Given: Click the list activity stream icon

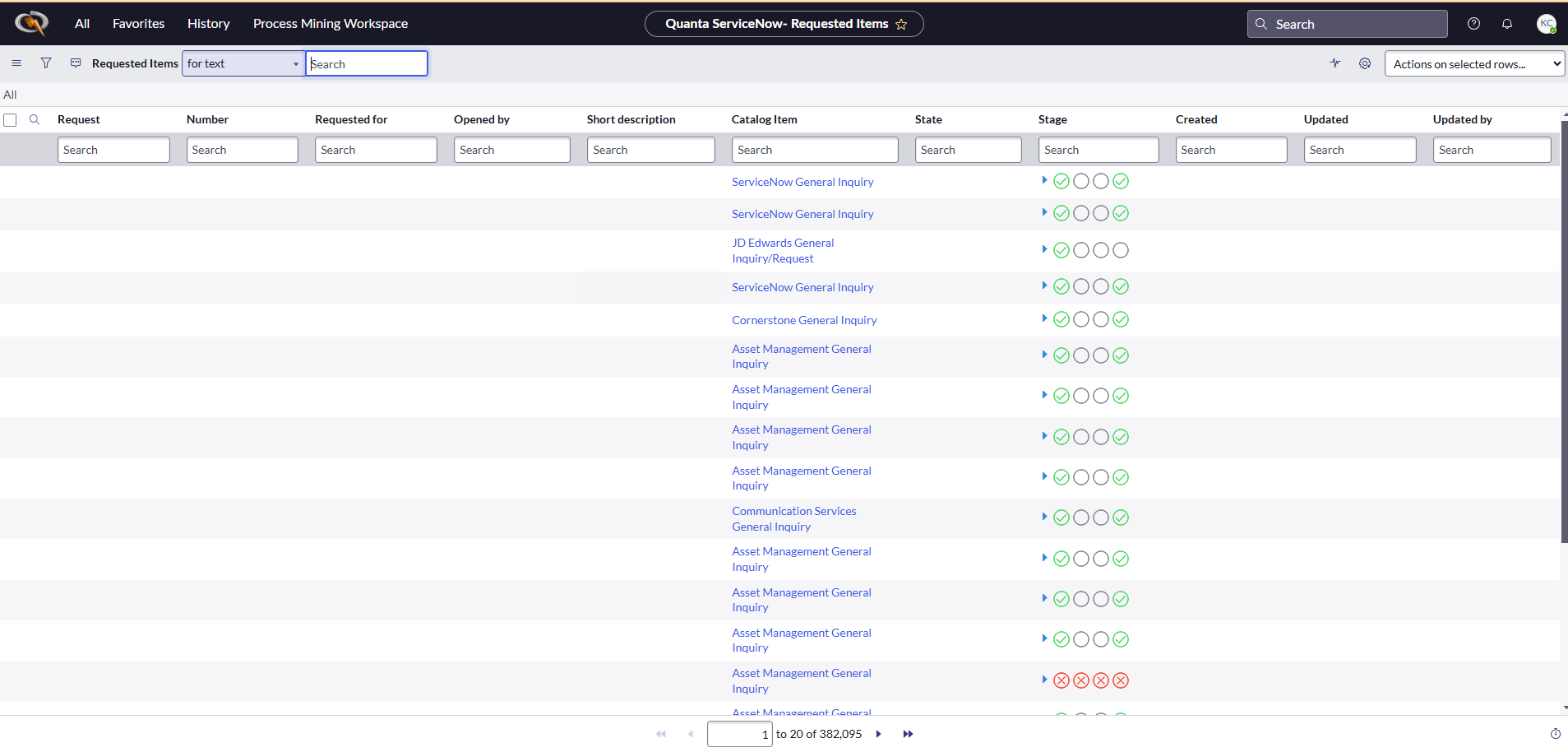Looking at the screenshot, I should [1335, 63].
